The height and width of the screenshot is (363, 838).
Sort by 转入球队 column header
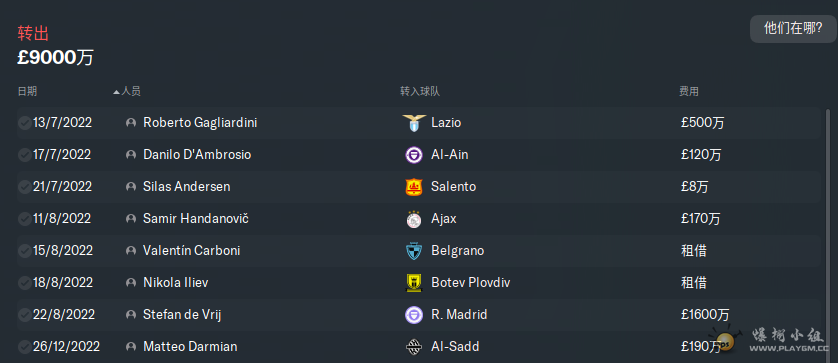pos(420,91)
